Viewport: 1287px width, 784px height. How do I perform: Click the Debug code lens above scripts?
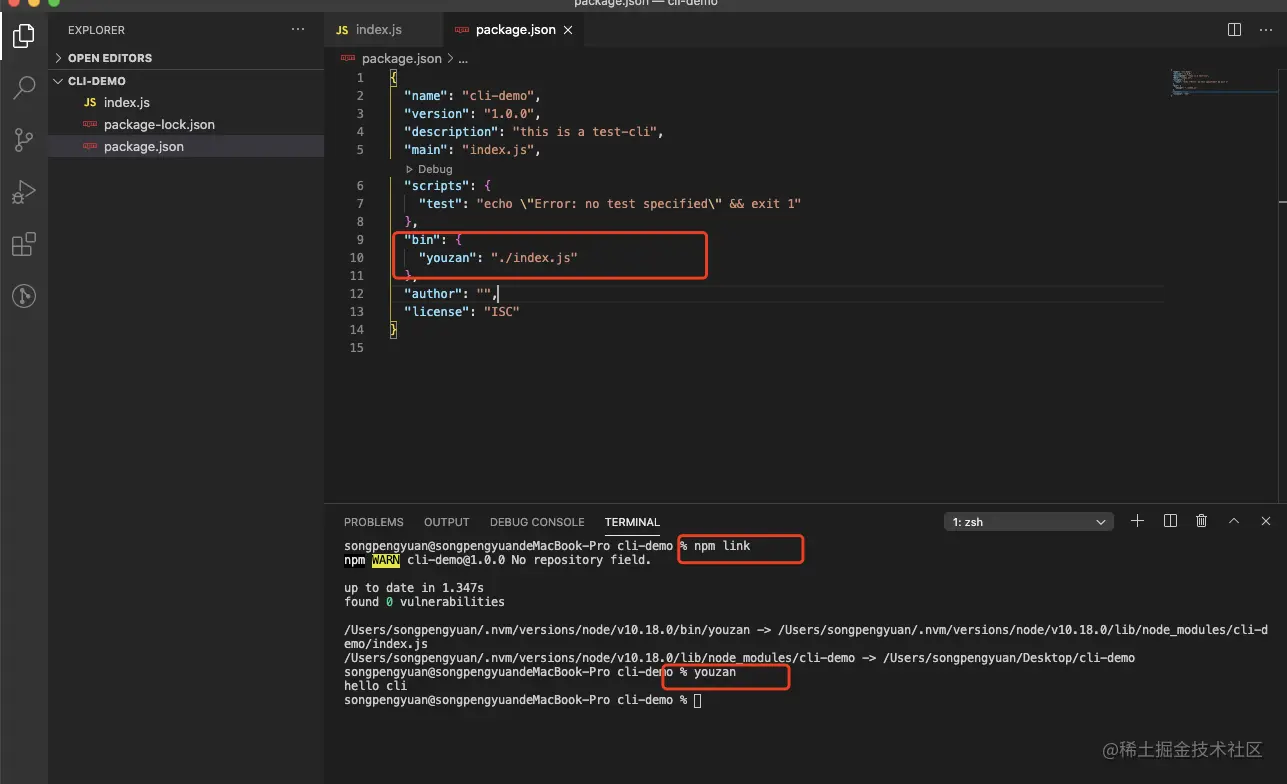point(429,169)
